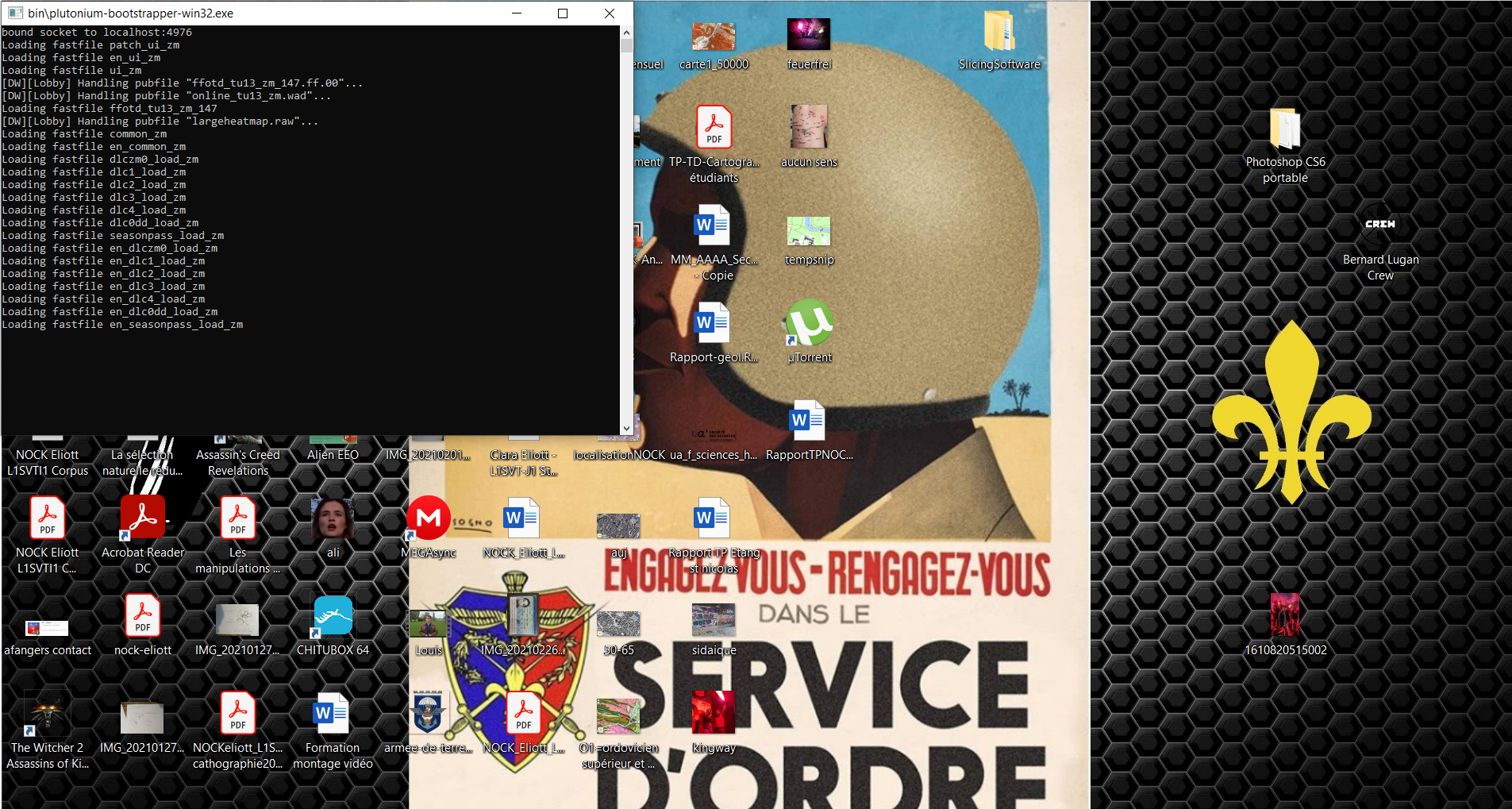The width and height of the screenshot is (1512, 809).
Task: Open the Photoshop CS6 portable folder
Action: tap(1285, 129)
